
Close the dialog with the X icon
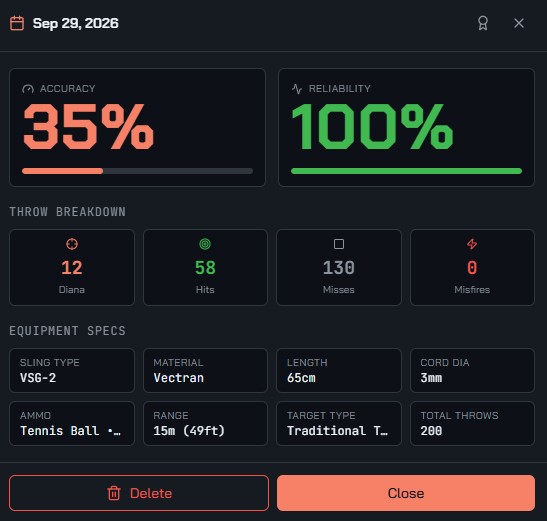[519, 23]
